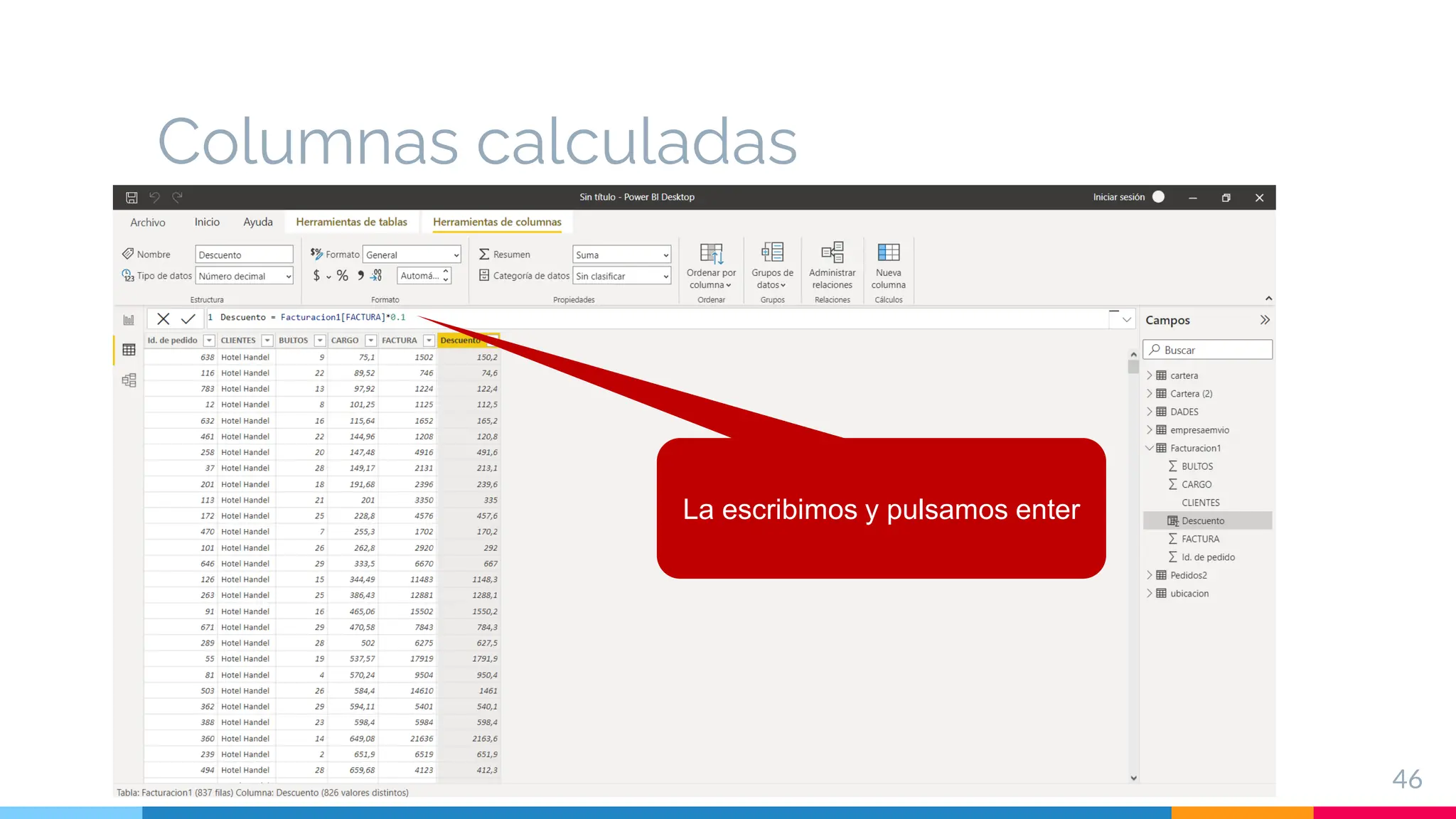Collapse the Facturacion1 table

point(1150,448)
